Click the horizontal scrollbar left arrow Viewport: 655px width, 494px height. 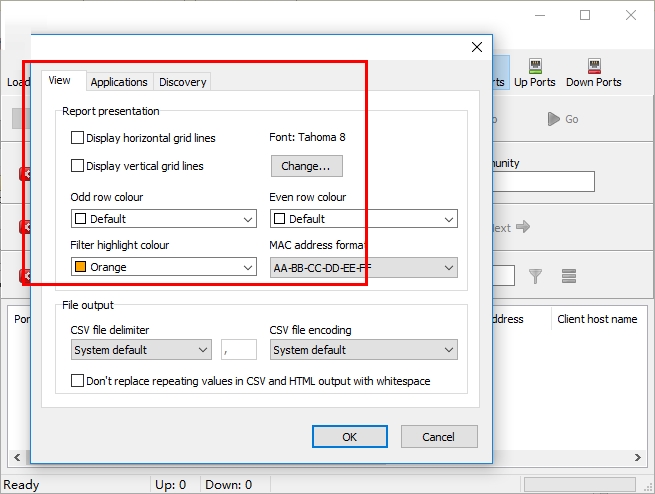point(17,457)
